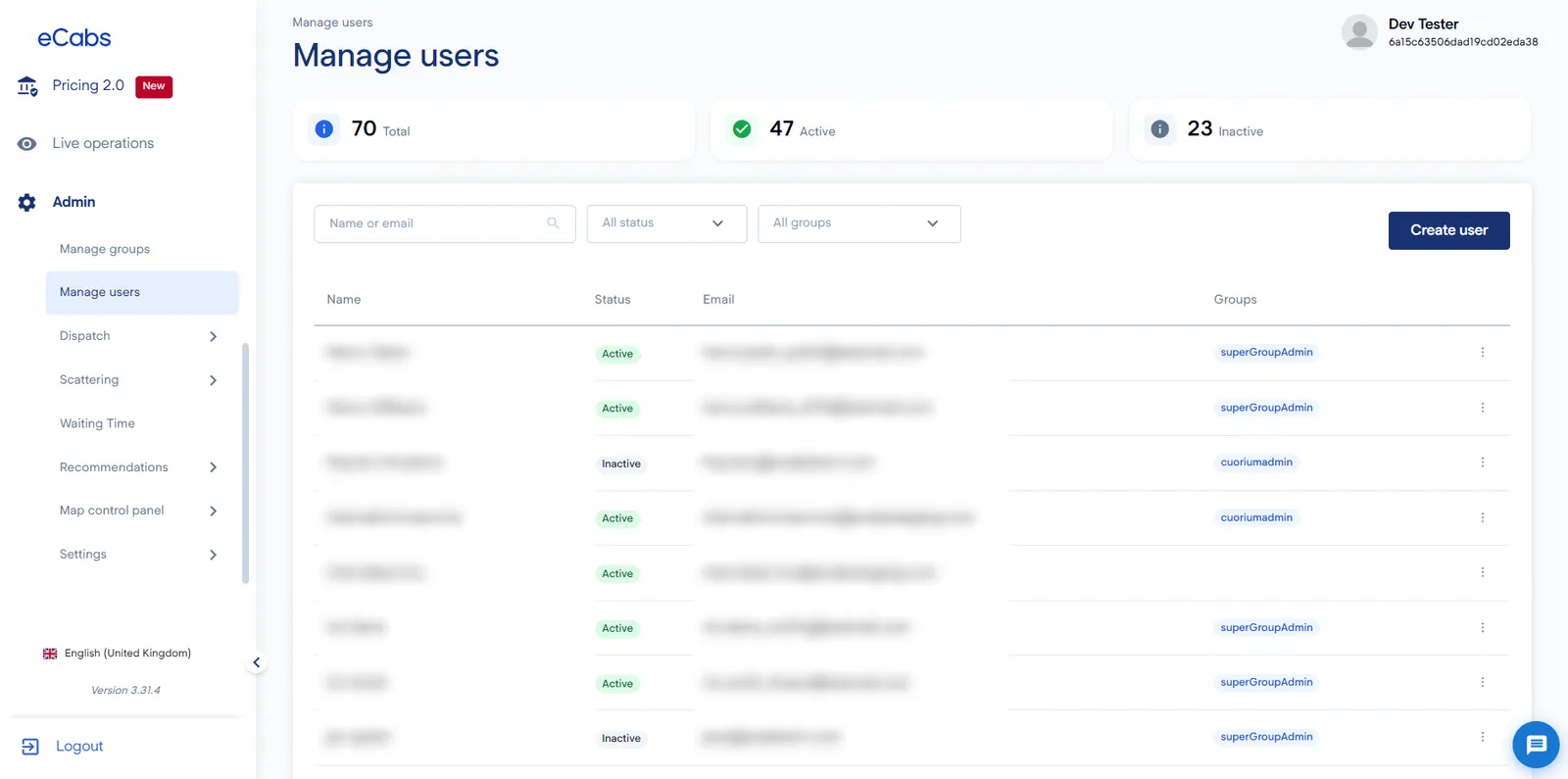Viewport: 1568px width, 779px height.
Task: Click the Status column header
Action: coord(612,300)
